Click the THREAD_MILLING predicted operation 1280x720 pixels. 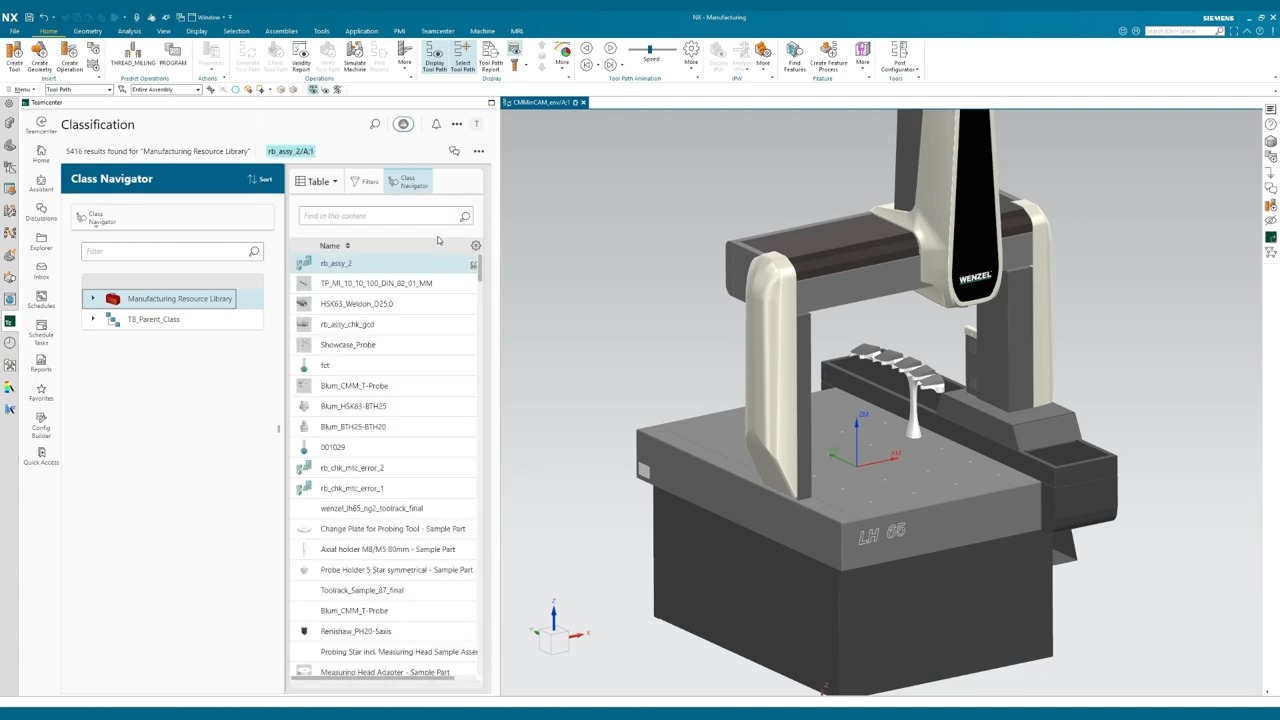click(x=133, y=56)
